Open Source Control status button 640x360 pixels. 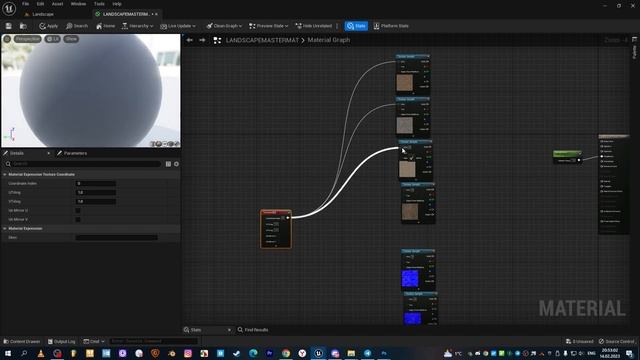617,341
